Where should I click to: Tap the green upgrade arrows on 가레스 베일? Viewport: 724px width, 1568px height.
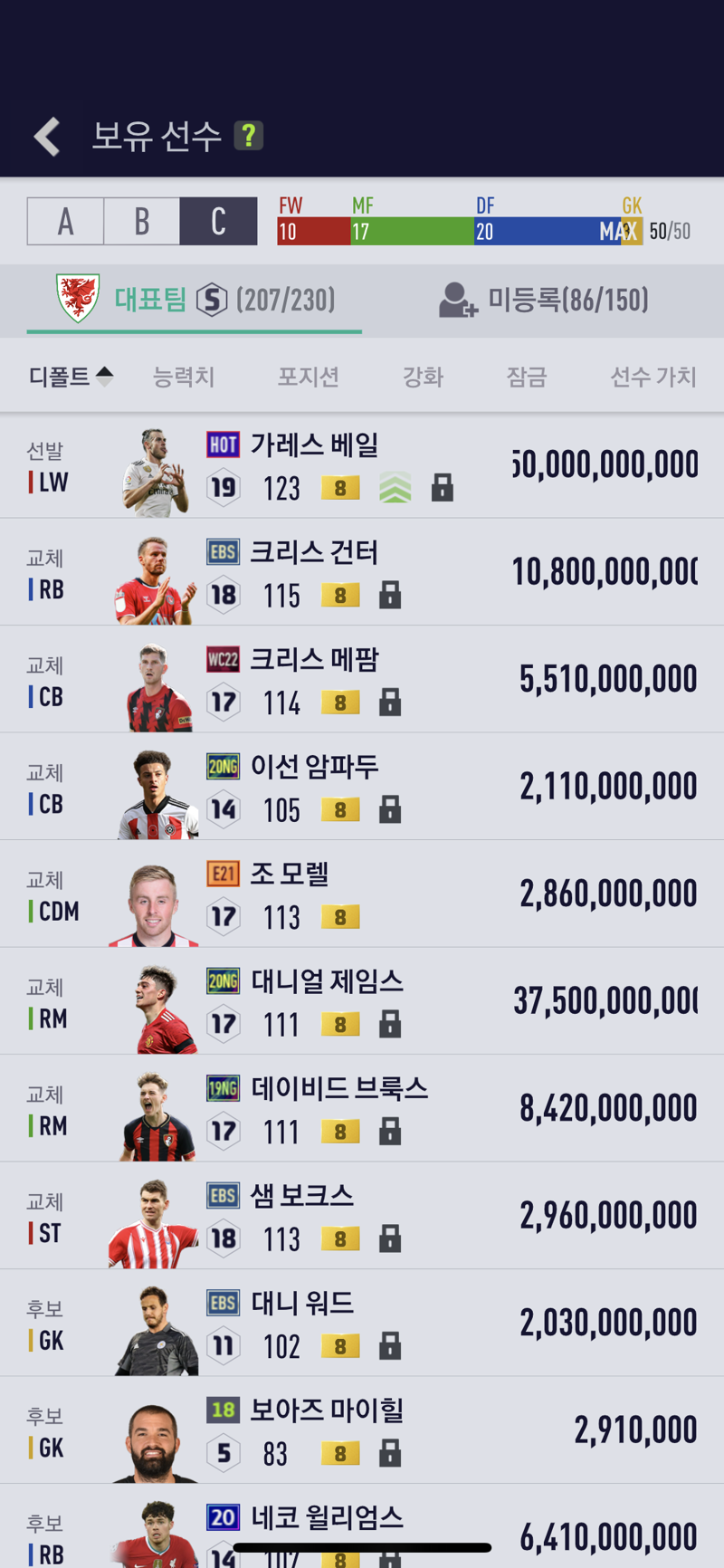(x=395, y=488)
